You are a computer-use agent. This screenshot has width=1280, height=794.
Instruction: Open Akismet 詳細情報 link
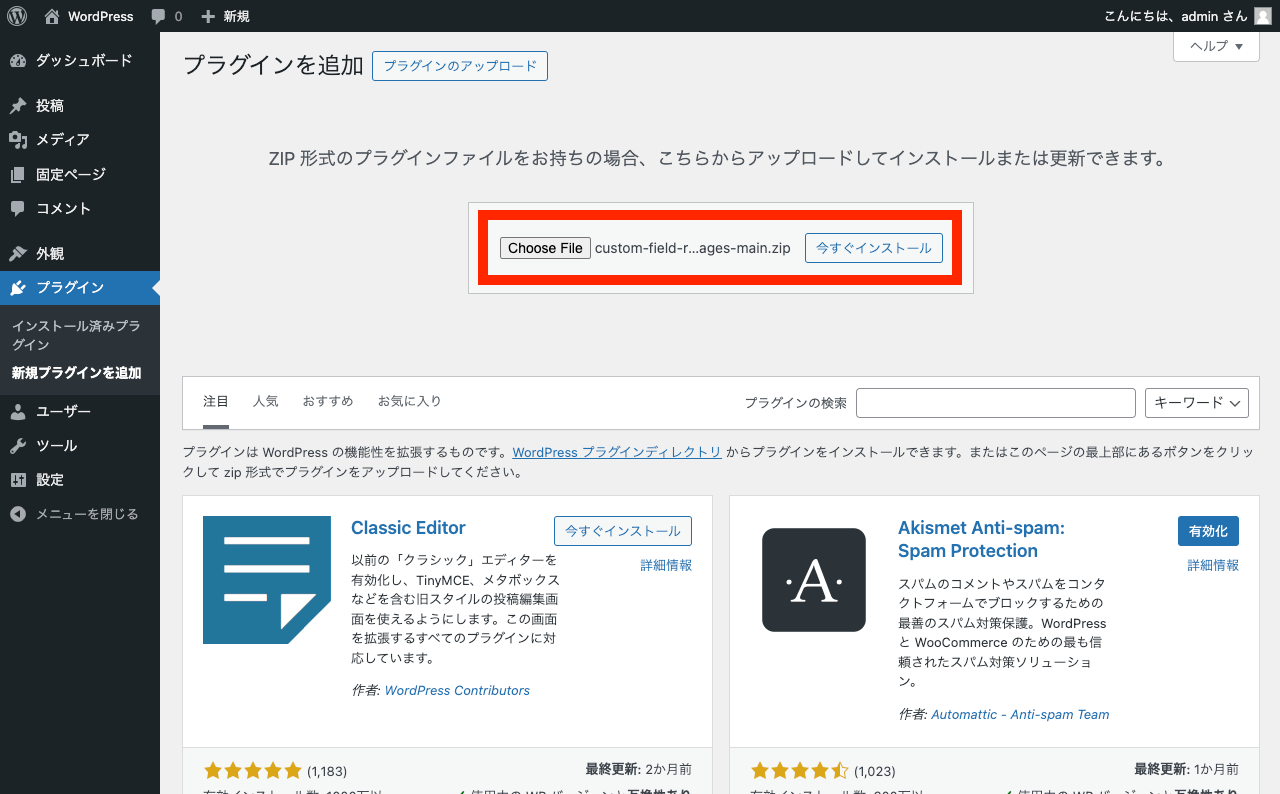(1213, 565)
